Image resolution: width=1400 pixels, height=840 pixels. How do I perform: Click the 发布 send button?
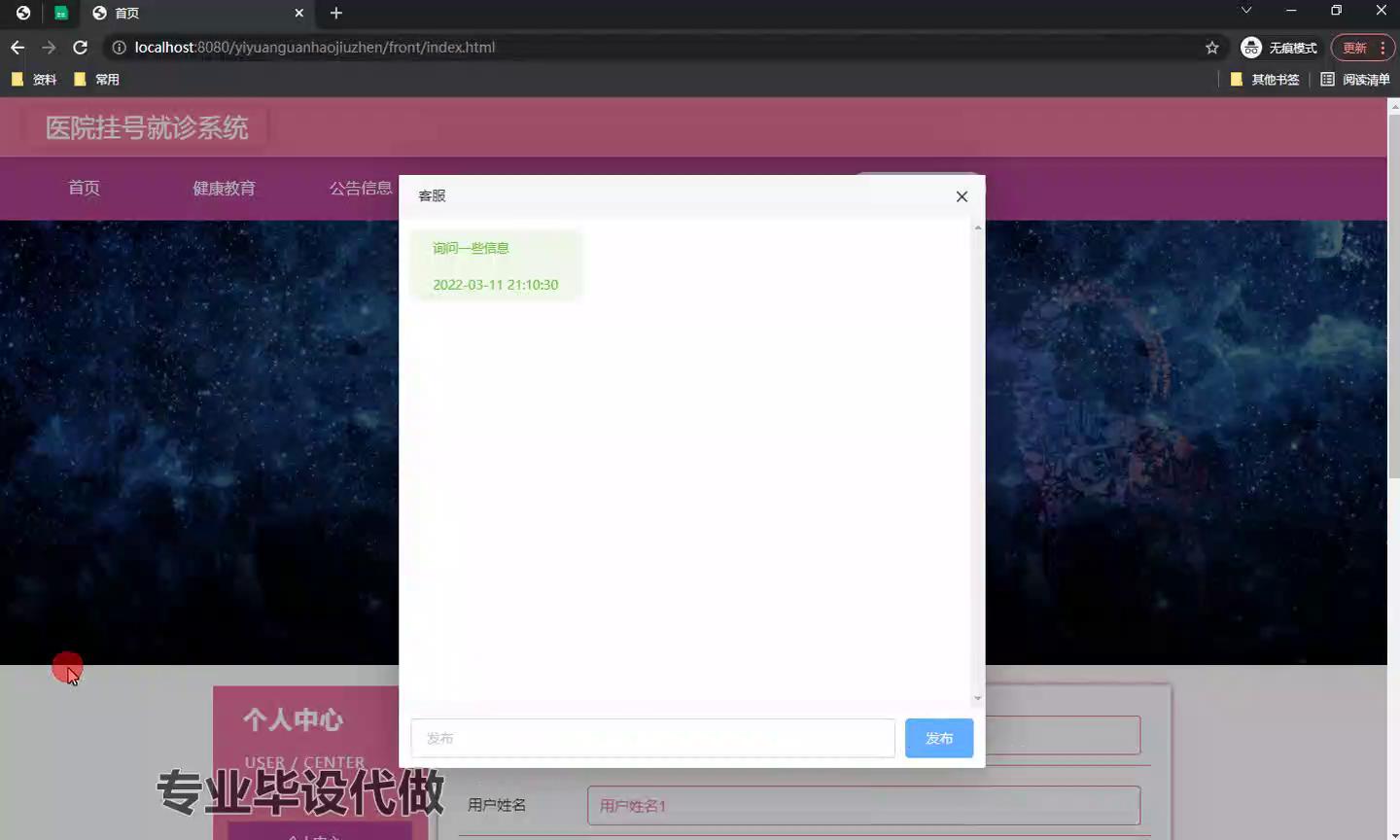tap(938, 738)
